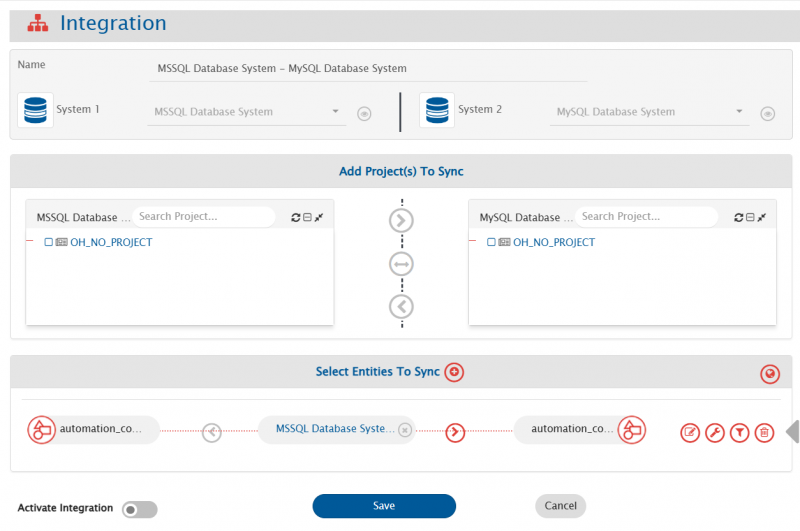
Task: Check OH_NO_PROJECT in MSSQL Database panel
Action: (49, 242)
